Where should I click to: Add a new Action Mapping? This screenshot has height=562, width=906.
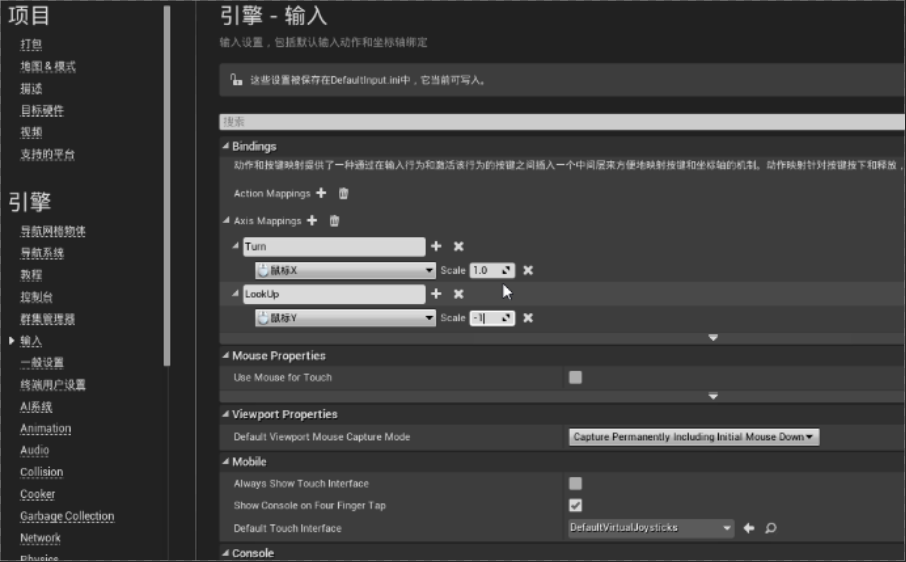coord(321,193)
